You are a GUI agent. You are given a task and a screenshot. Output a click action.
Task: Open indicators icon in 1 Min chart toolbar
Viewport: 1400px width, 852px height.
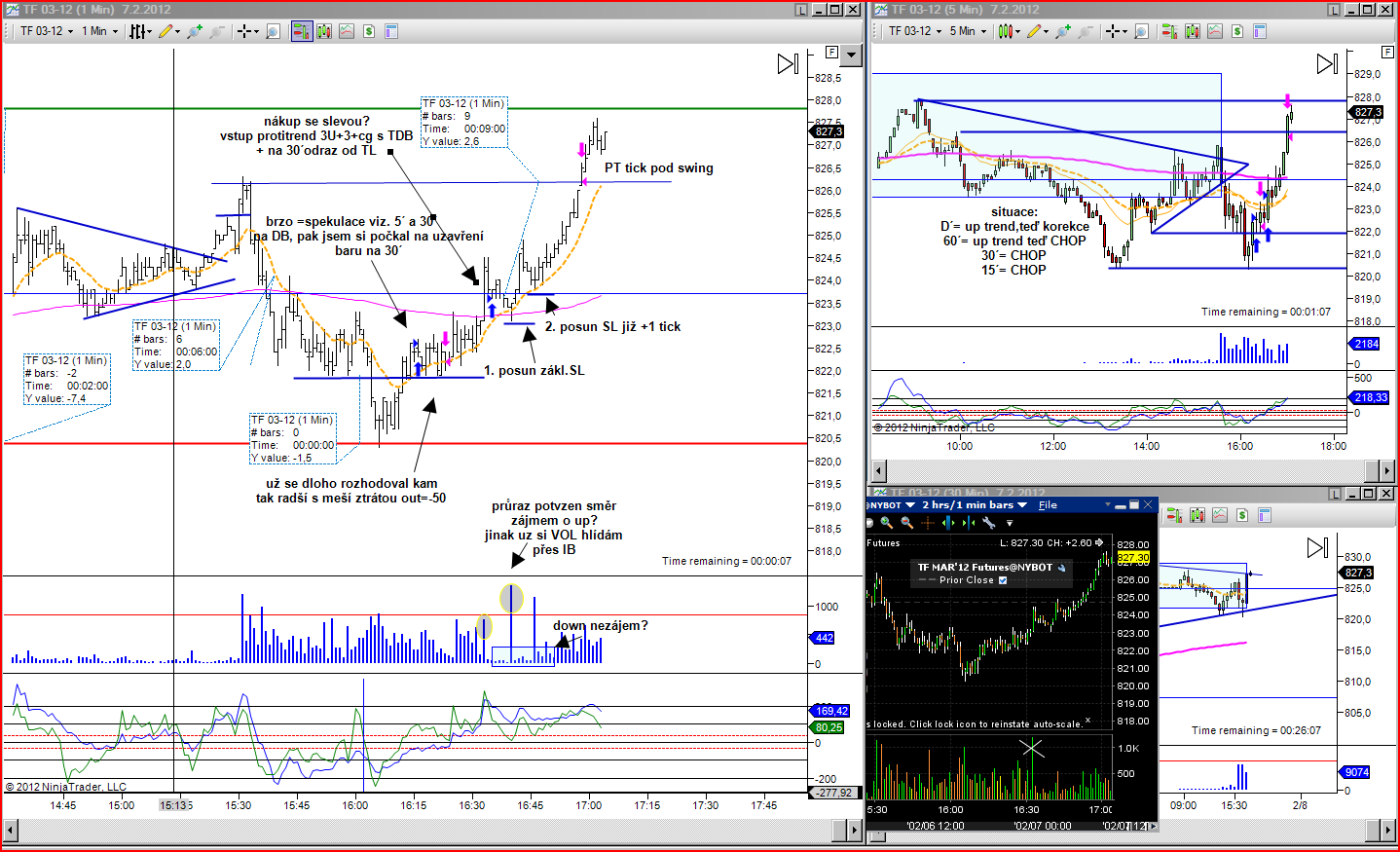pyautogui.click(x=347, y=31)
